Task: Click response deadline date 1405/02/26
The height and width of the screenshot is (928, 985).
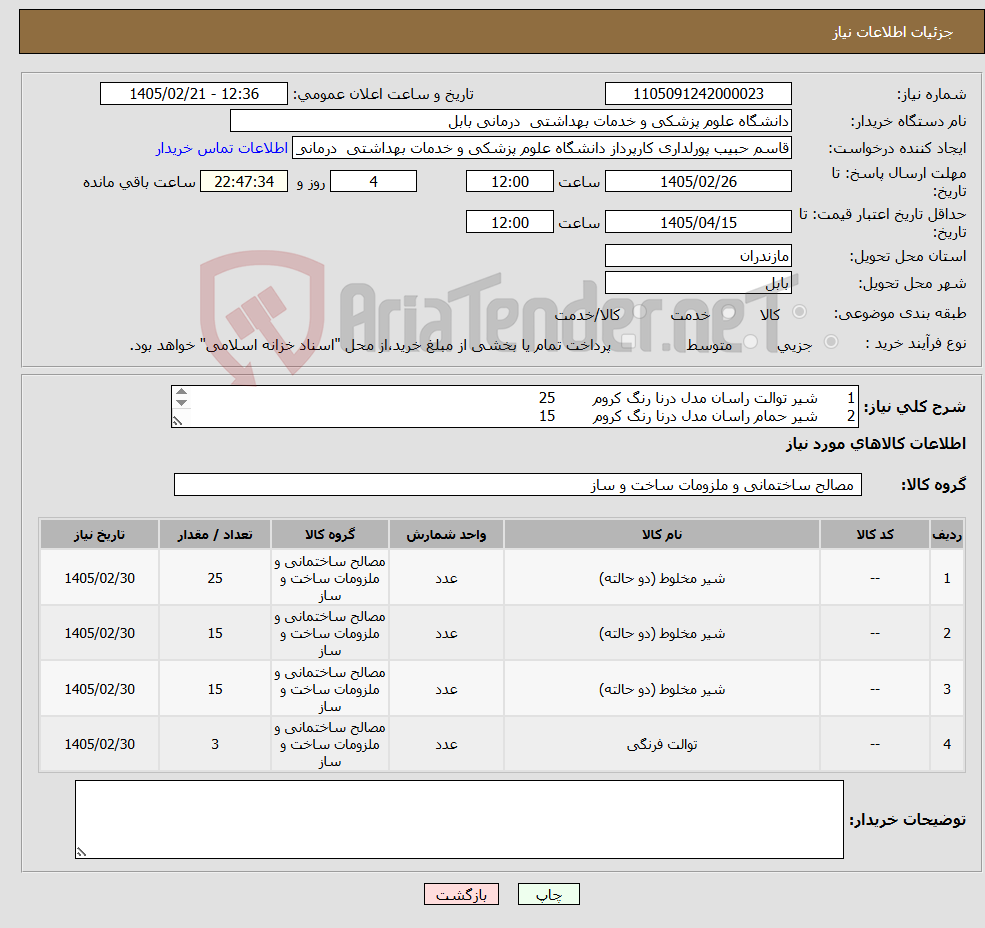Action: [x=698, y=182]
